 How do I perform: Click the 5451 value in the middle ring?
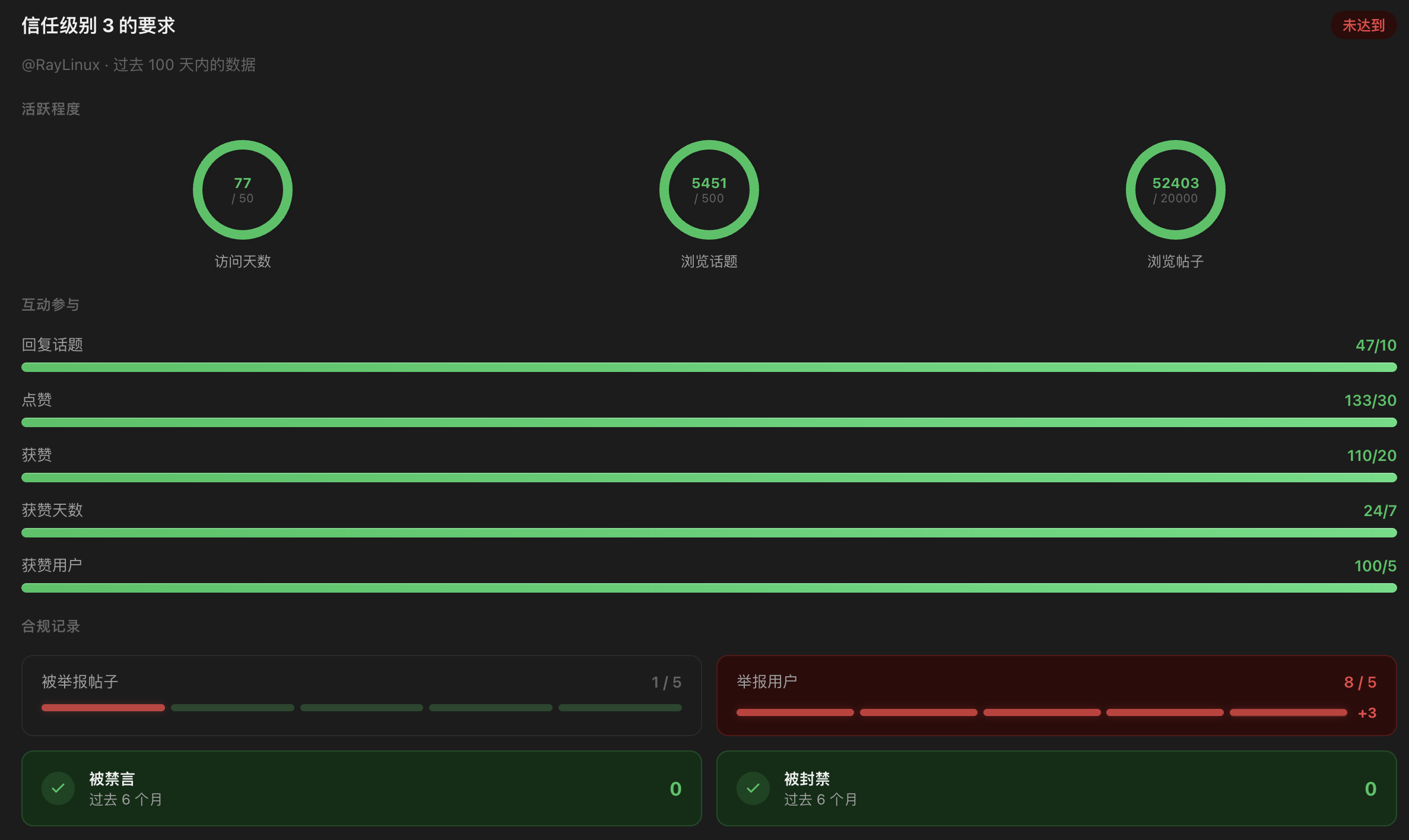709,183
